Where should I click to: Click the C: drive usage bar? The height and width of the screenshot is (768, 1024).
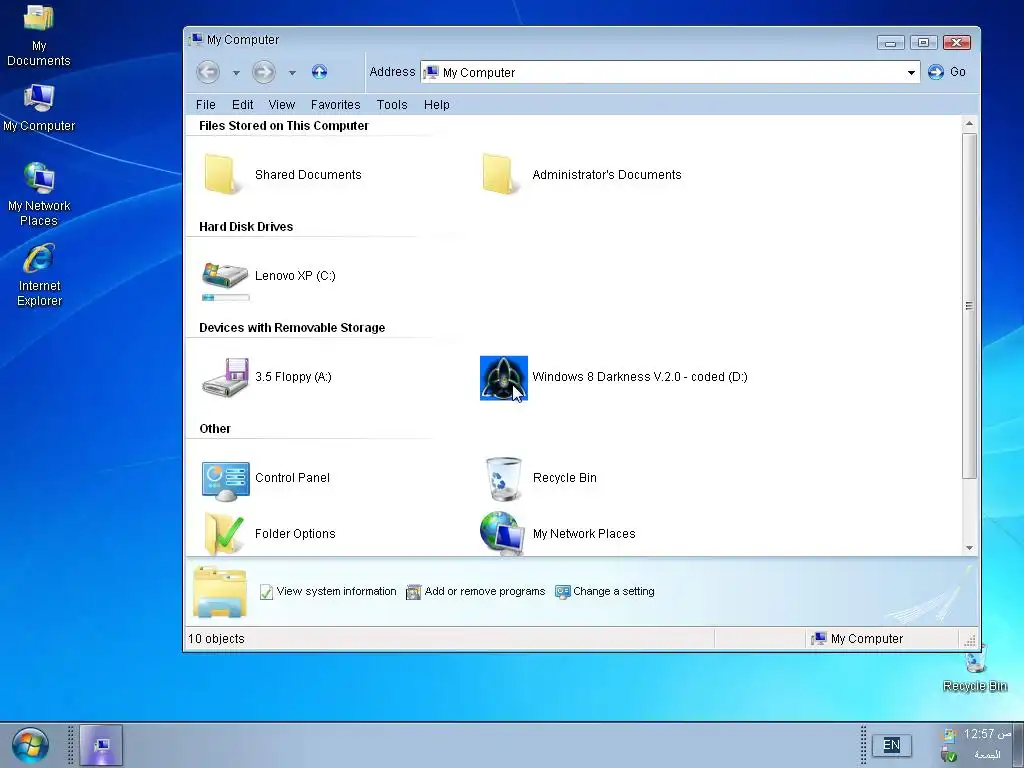tap(225, 298)
